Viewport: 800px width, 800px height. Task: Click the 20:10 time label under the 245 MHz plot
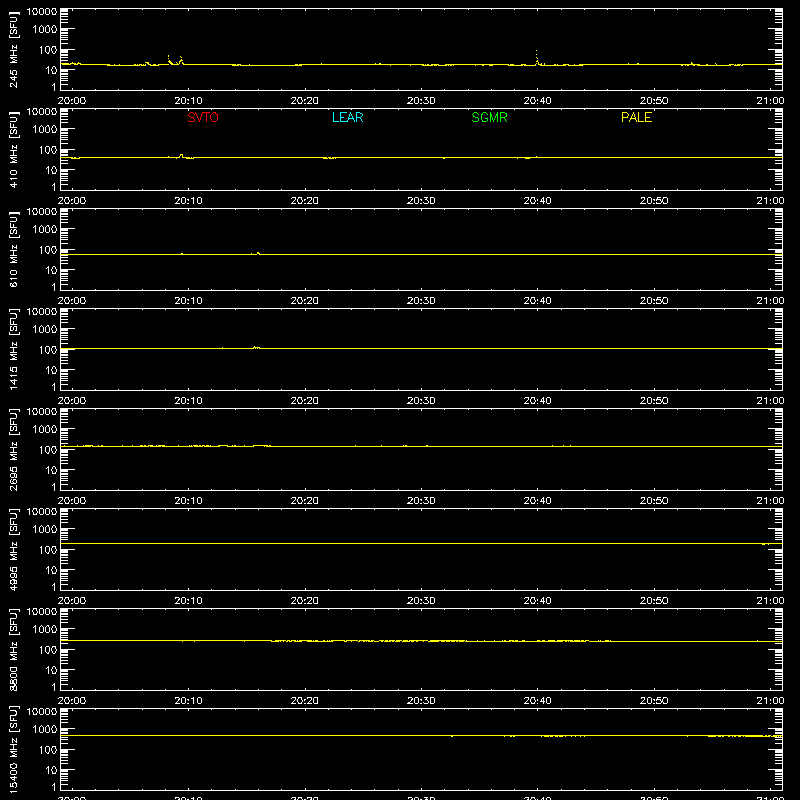188,101
